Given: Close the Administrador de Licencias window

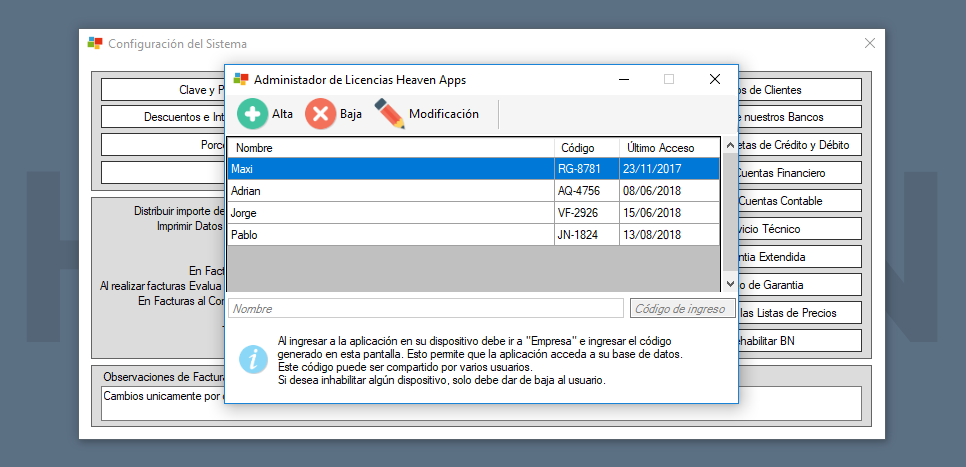Looking at the screenshot, I should [x=715, y=79].
